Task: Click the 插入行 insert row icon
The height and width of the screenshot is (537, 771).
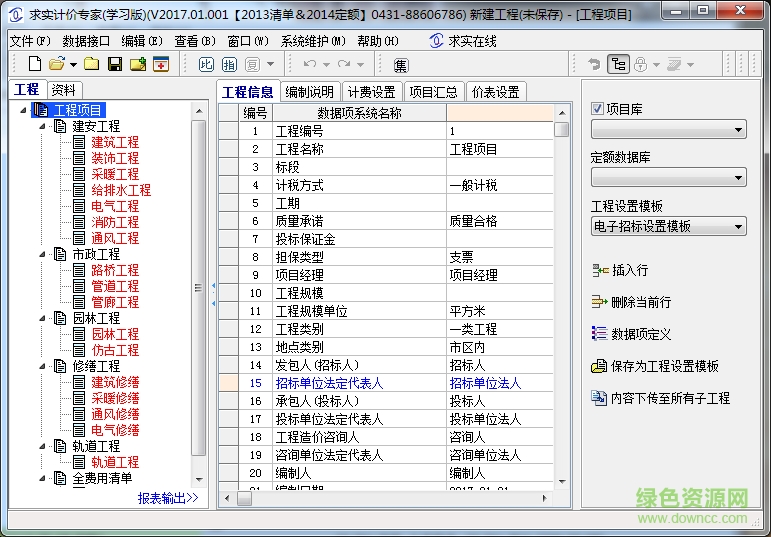Action: click(599, 270)
